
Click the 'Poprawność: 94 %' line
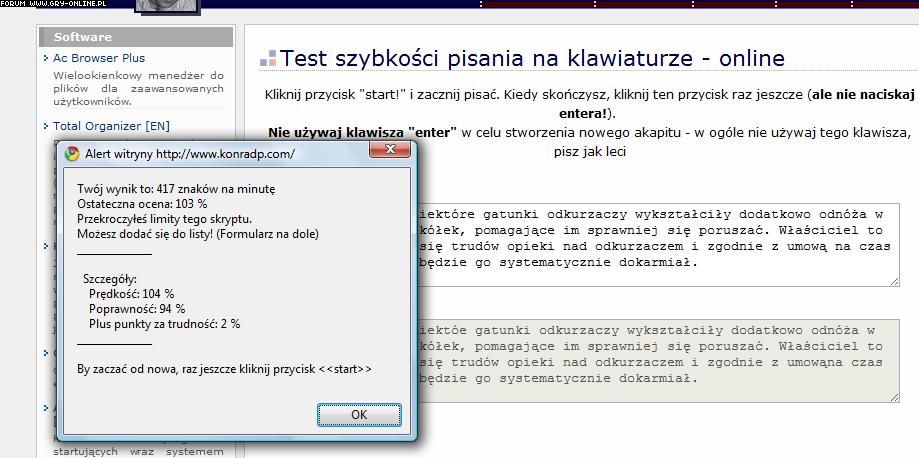point(137,308)
